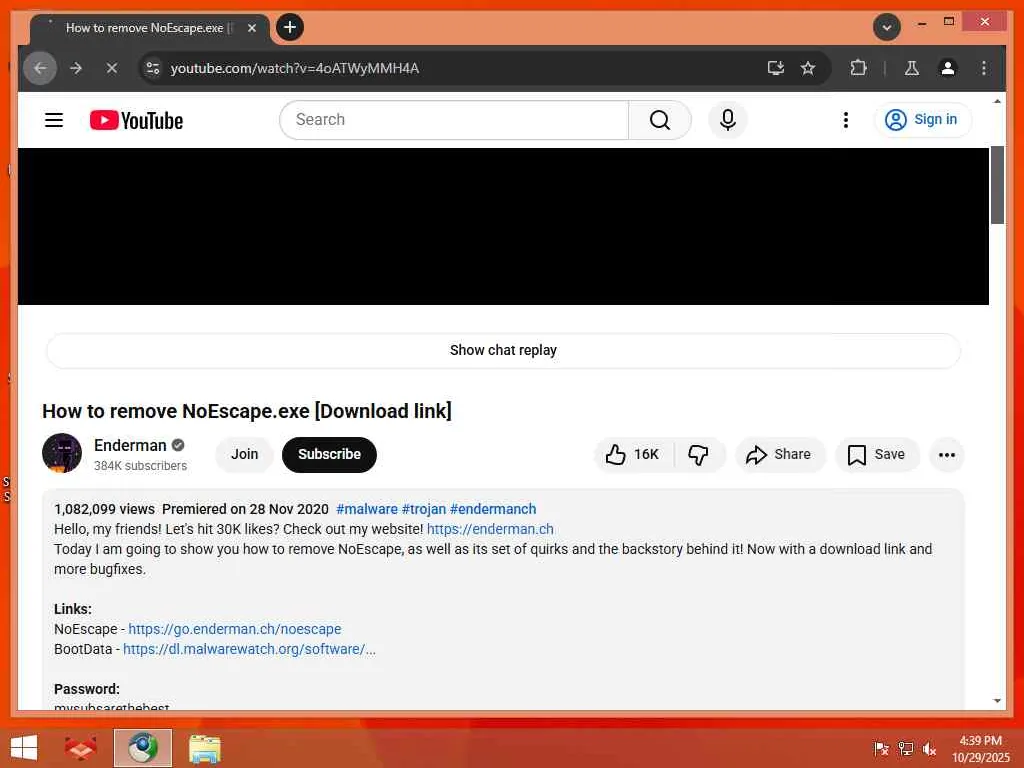Open the Enderman channel name link

(130, 445)
